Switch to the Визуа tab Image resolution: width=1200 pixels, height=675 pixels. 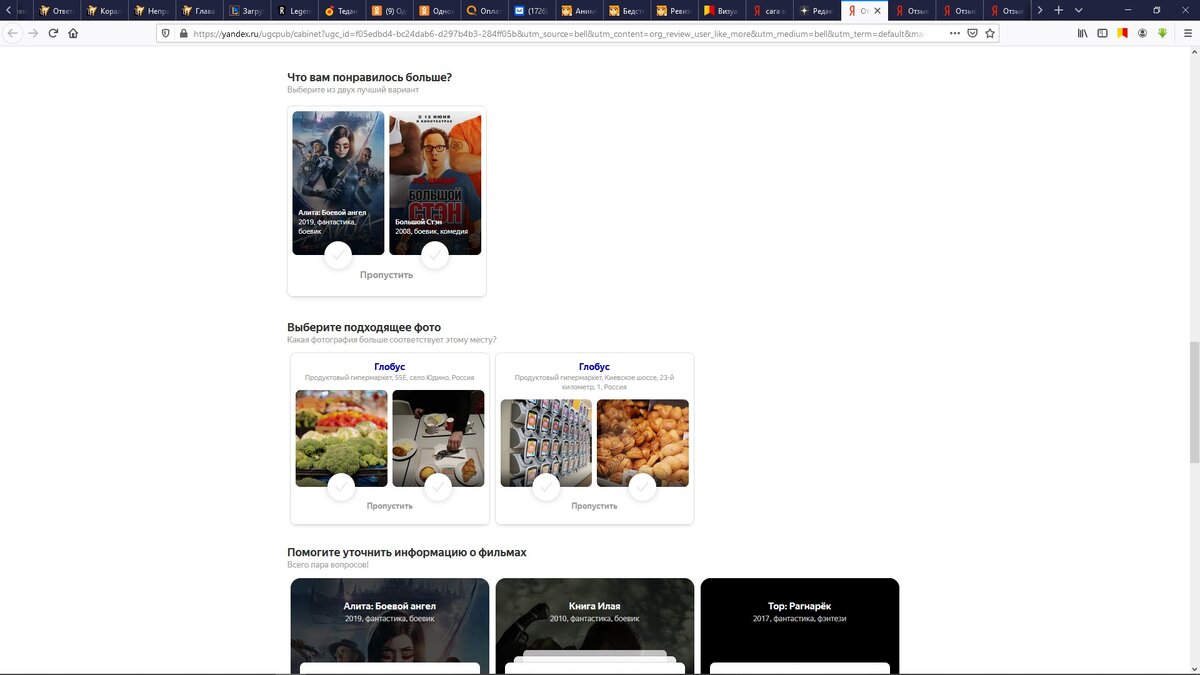[720, 10]
